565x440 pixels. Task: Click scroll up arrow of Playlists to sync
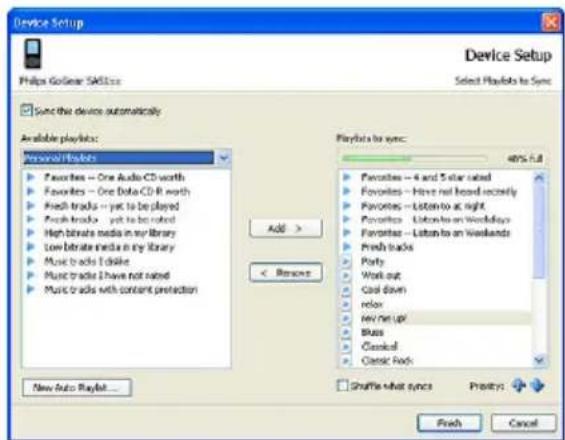tap(539, 177)
